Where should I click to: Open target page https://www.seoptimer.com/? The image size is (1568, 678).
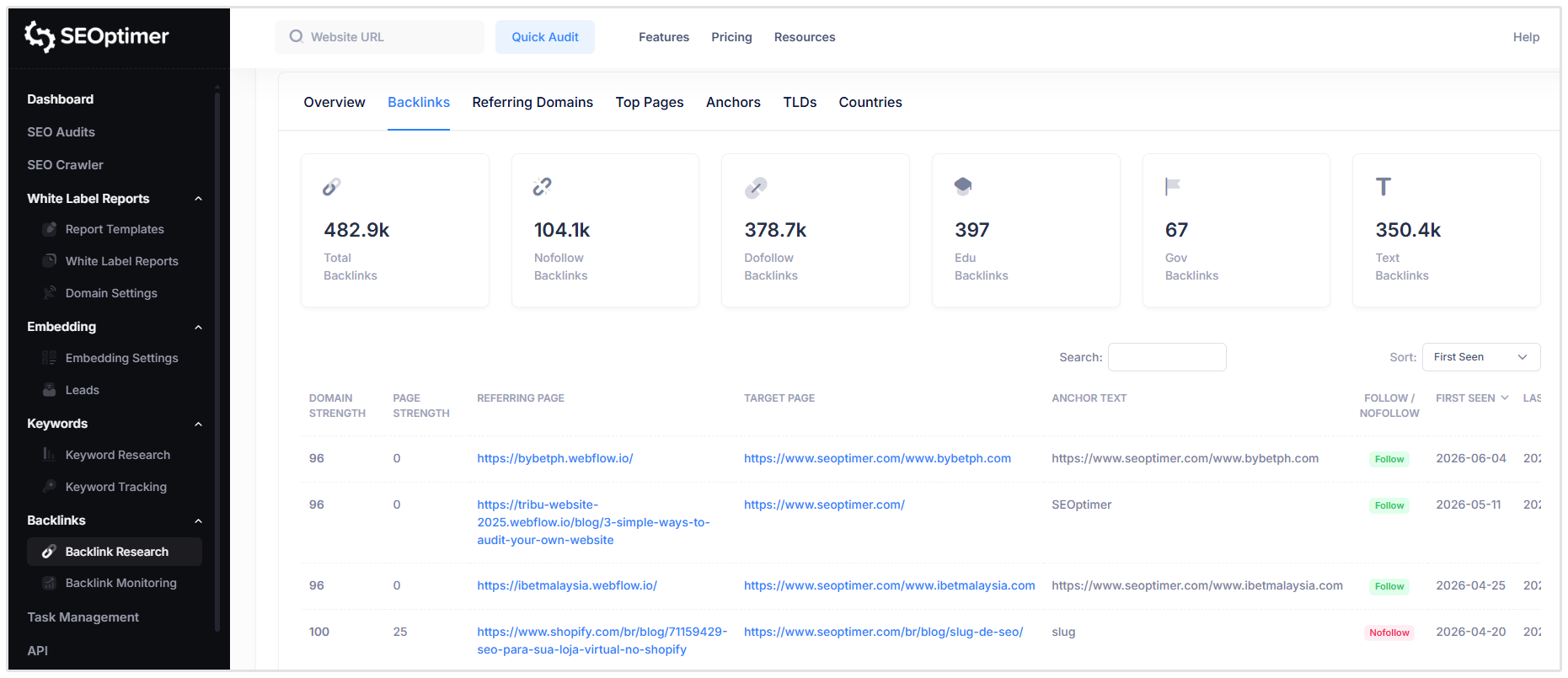coord(824,504)
